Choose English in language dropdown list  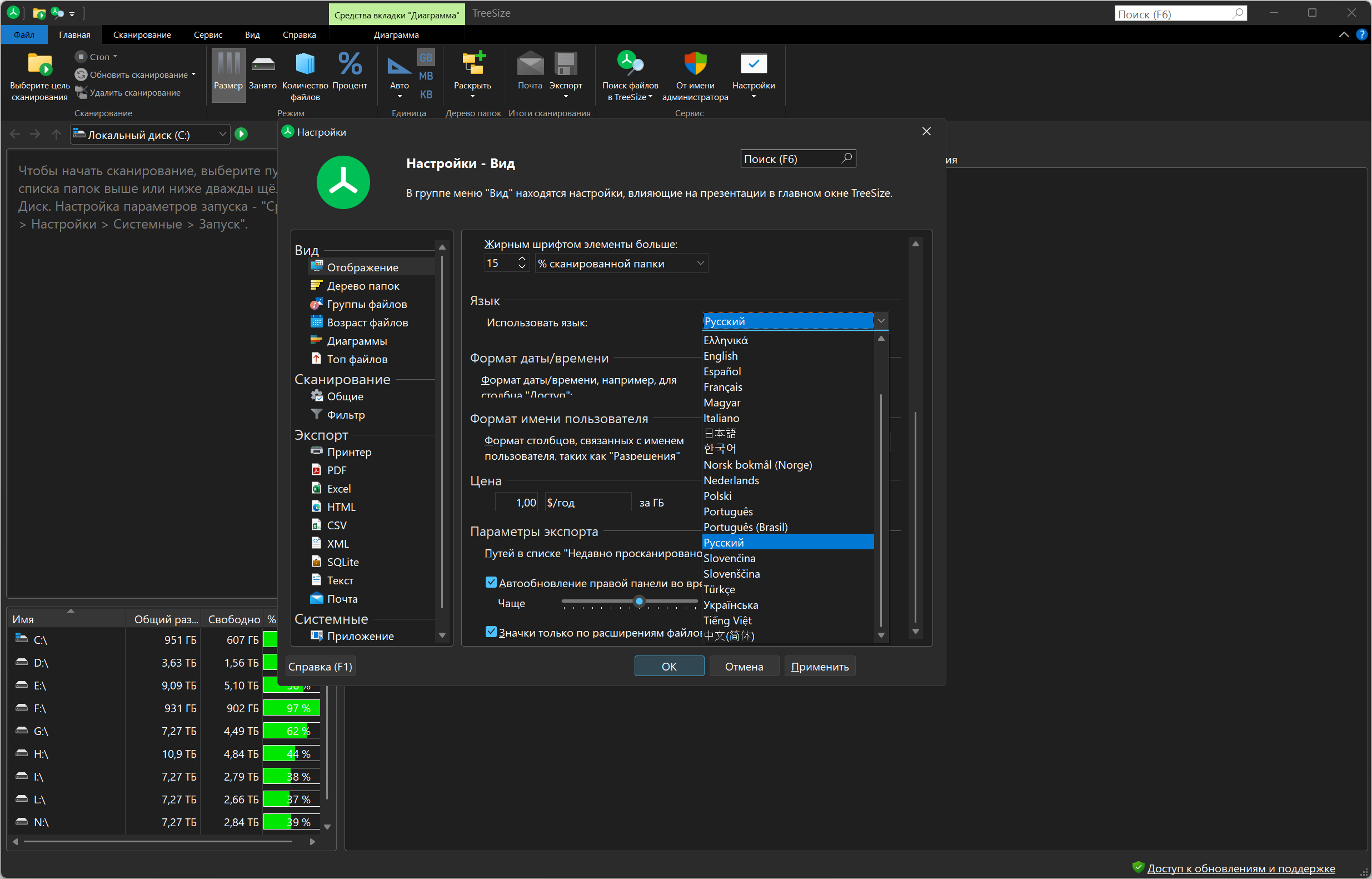click(721, 356)
